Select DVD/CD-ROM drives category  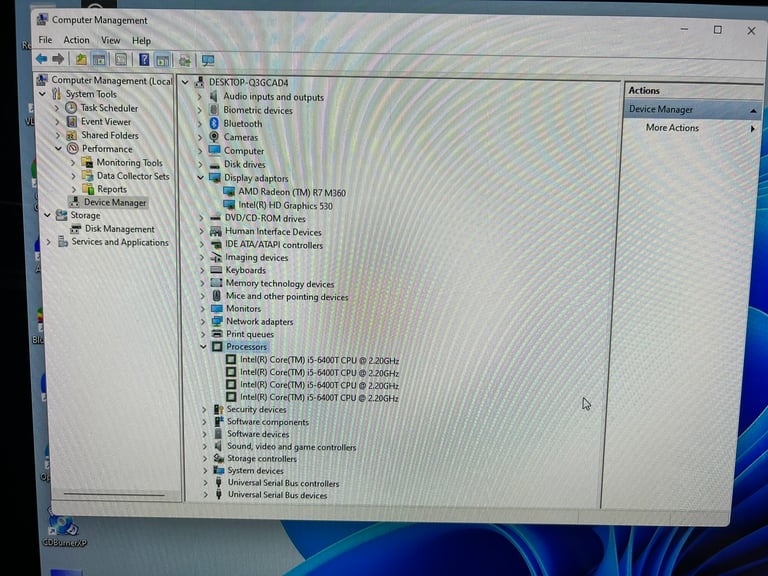point(265,218)
